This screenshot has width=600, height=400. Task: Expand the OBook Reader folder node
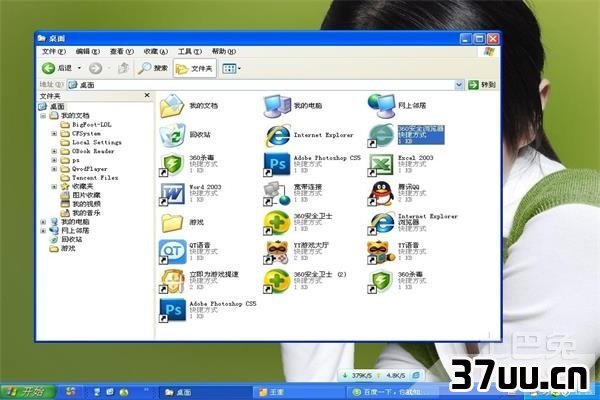[54, 151]
